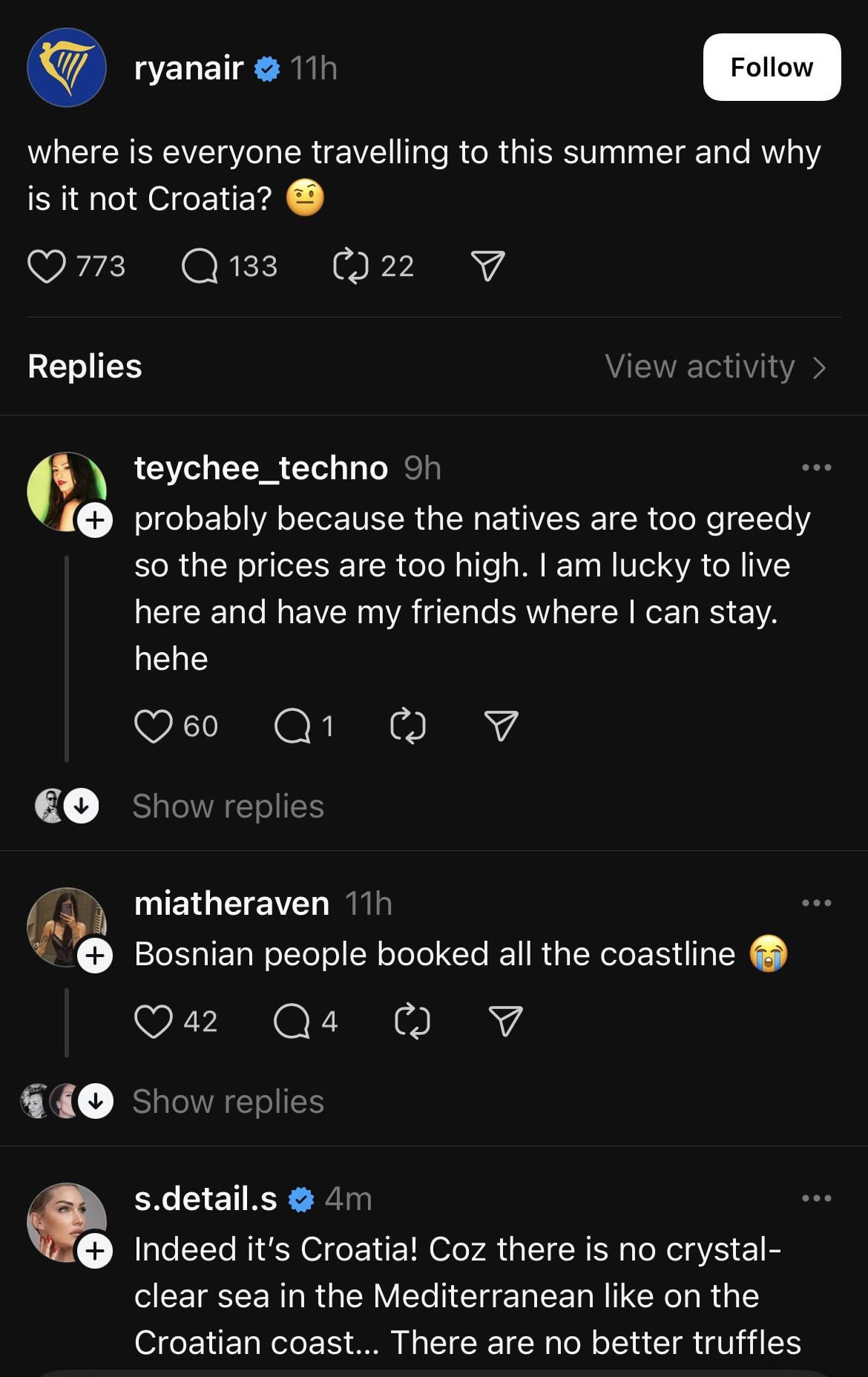The image size is (868, 1377).
Task: Like teychee_techno's reply with 60 likes
Action: click(x=154, y=726)
